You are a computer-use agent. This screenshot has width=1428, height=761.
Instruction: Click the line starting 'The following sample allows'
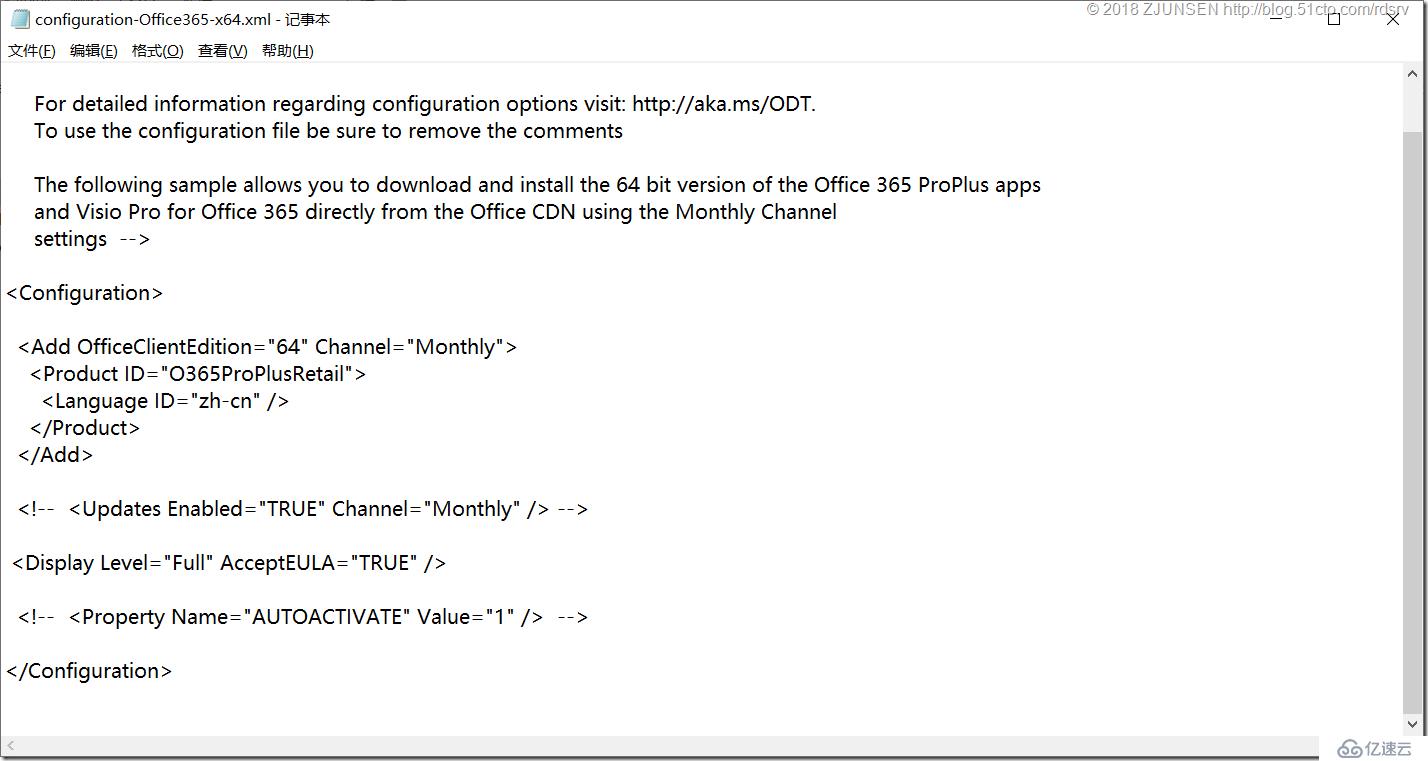click(537, 185)
